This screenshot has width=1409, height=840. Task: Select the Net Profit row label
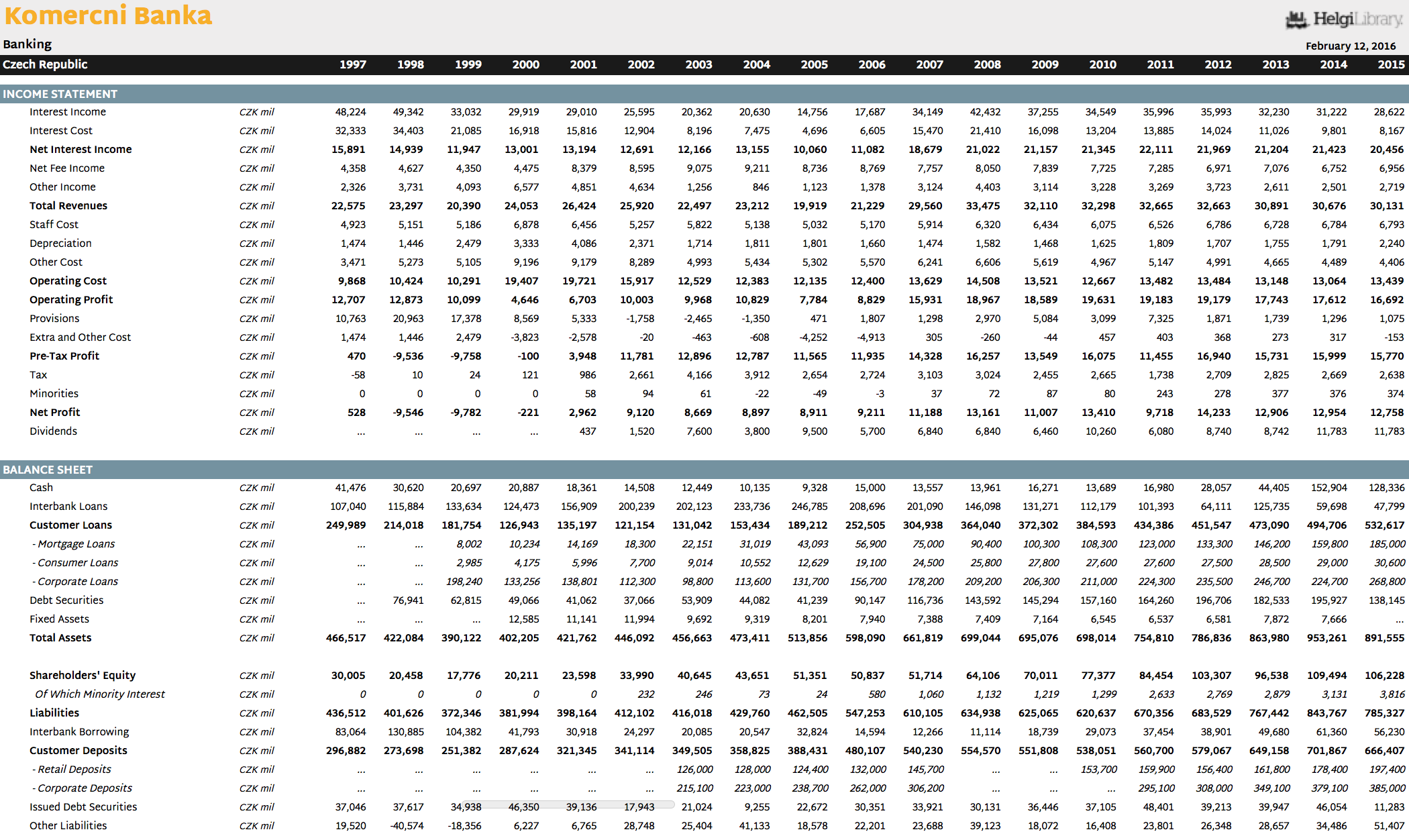point(54,413)
